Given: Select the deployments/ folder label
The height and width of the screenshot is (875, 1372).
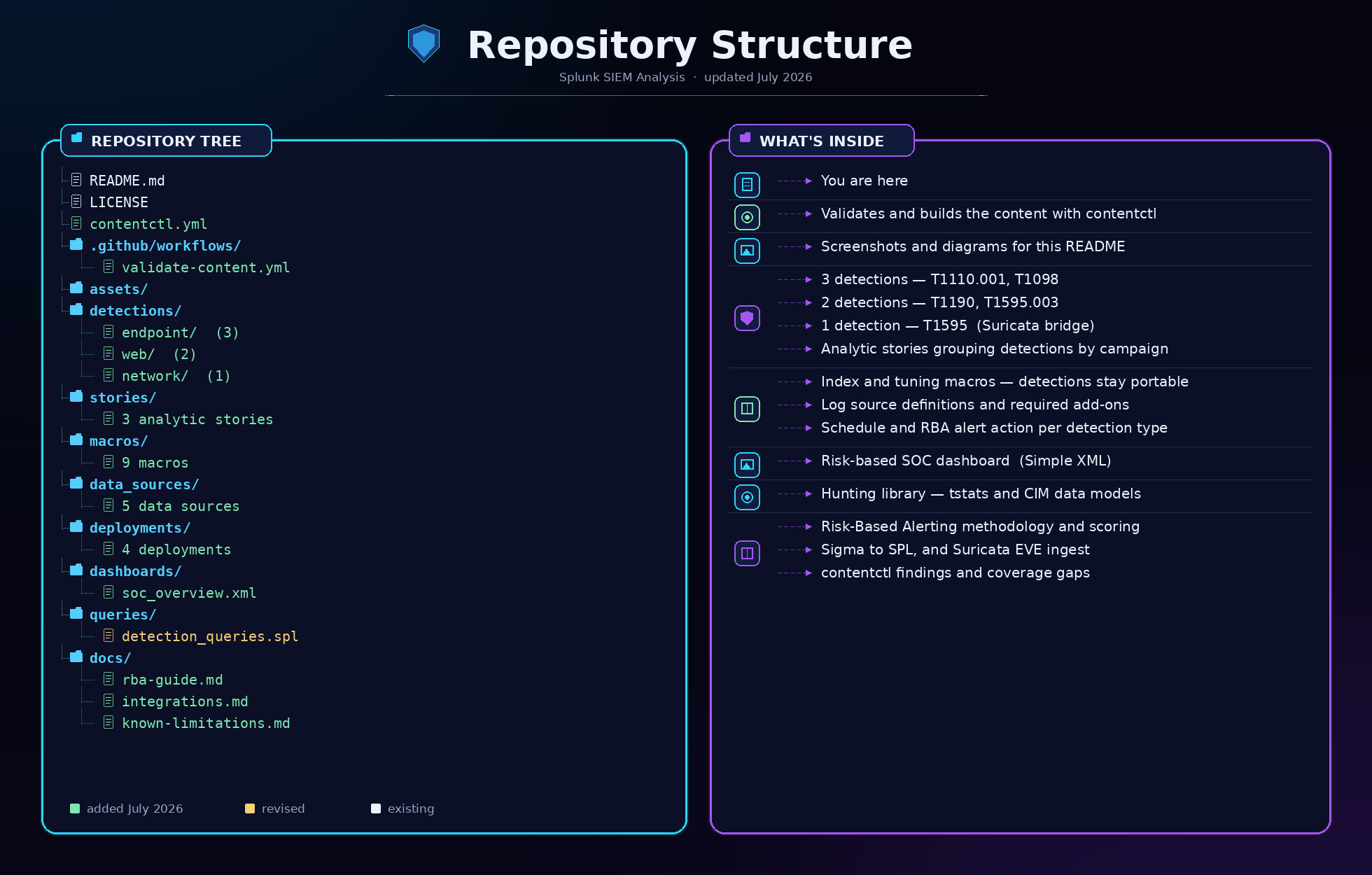Looking at the screenshot, I should (x=140, y=528).
